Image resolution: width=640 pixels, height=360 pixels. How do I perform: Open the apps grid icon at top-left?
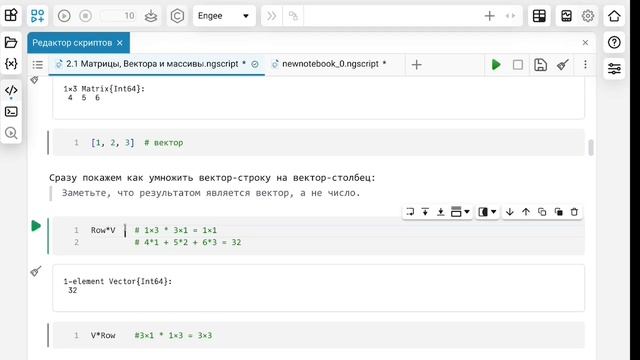click(11, 16)
